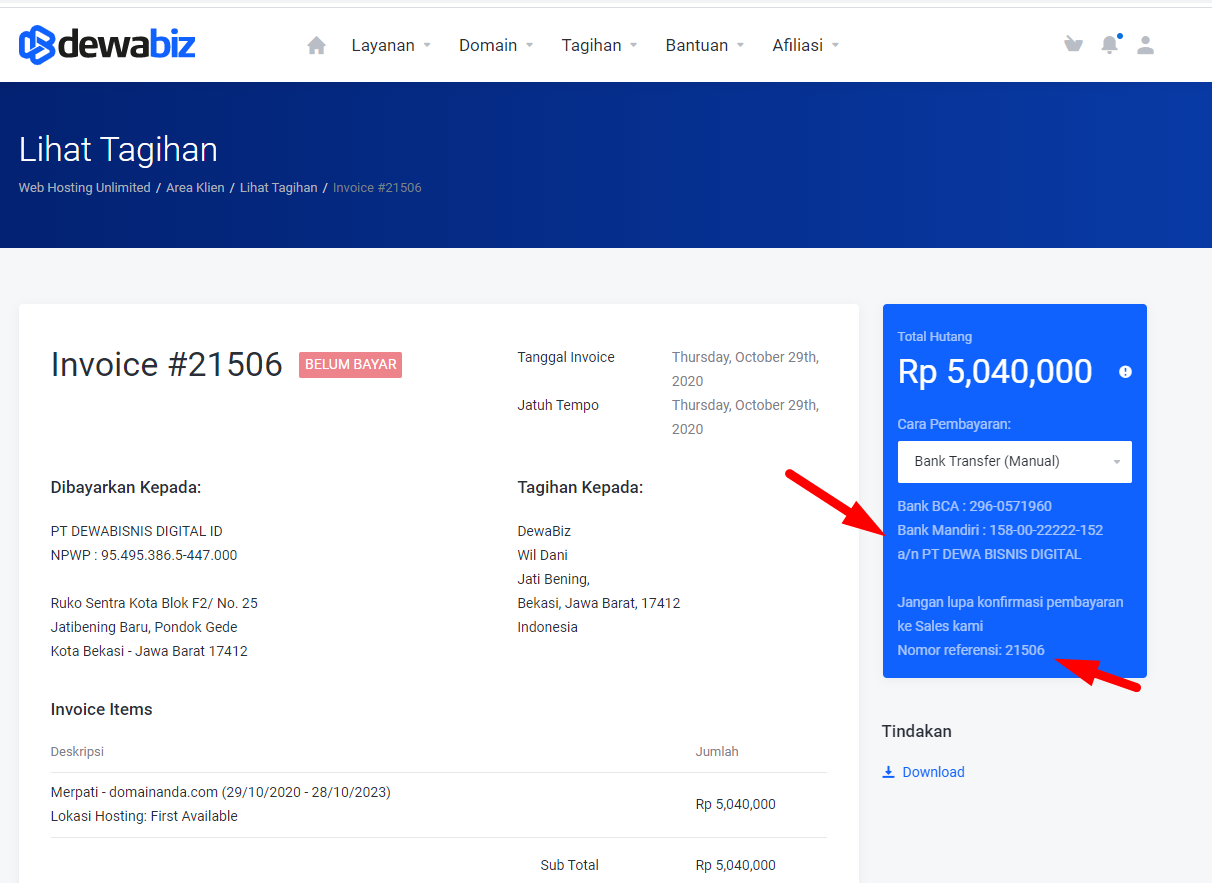
Task: Click the BELUM BAYAR status badge
Action: 350,365
